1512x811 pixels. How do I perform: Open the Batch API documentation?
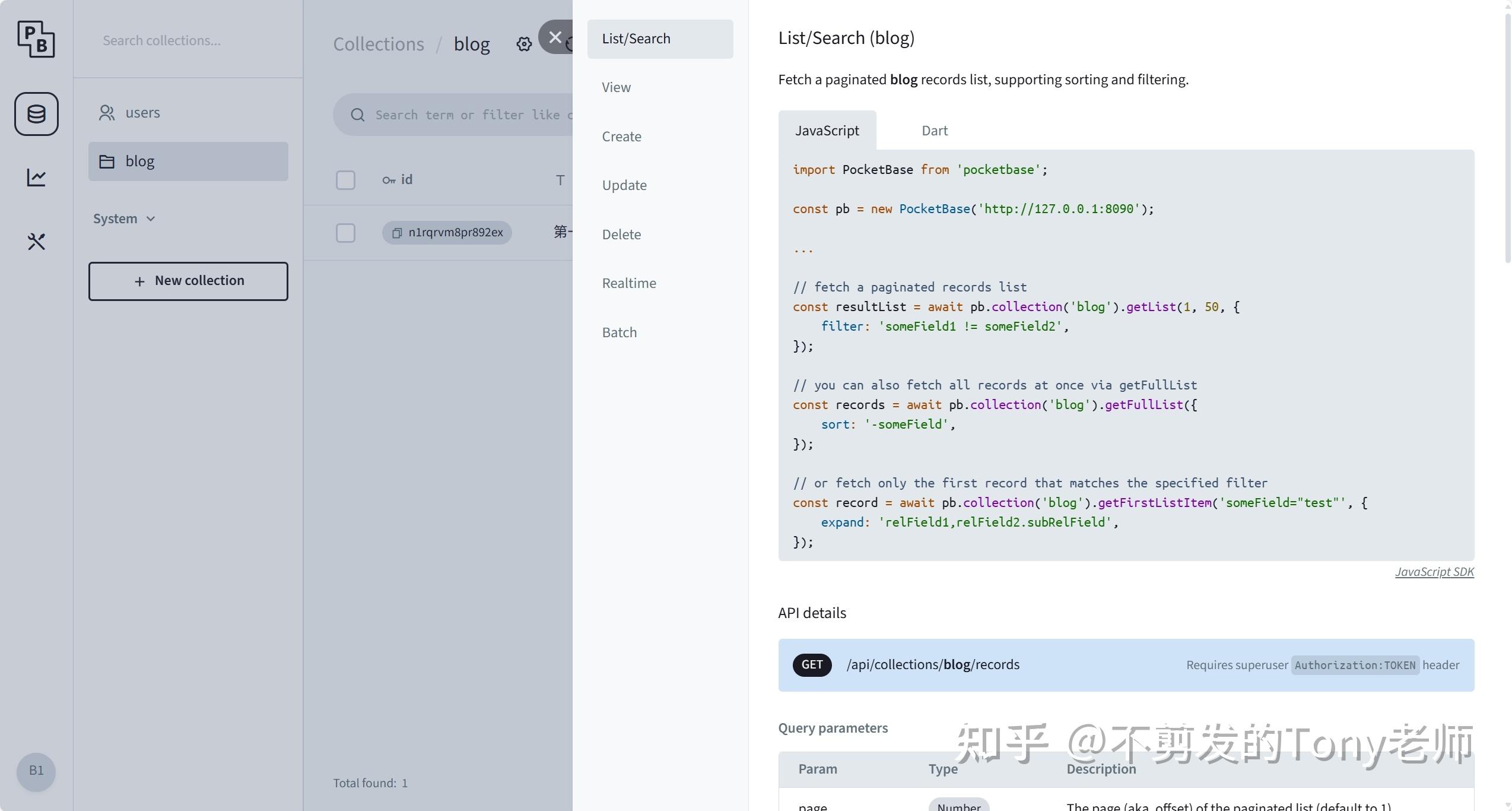pos(618,332)
